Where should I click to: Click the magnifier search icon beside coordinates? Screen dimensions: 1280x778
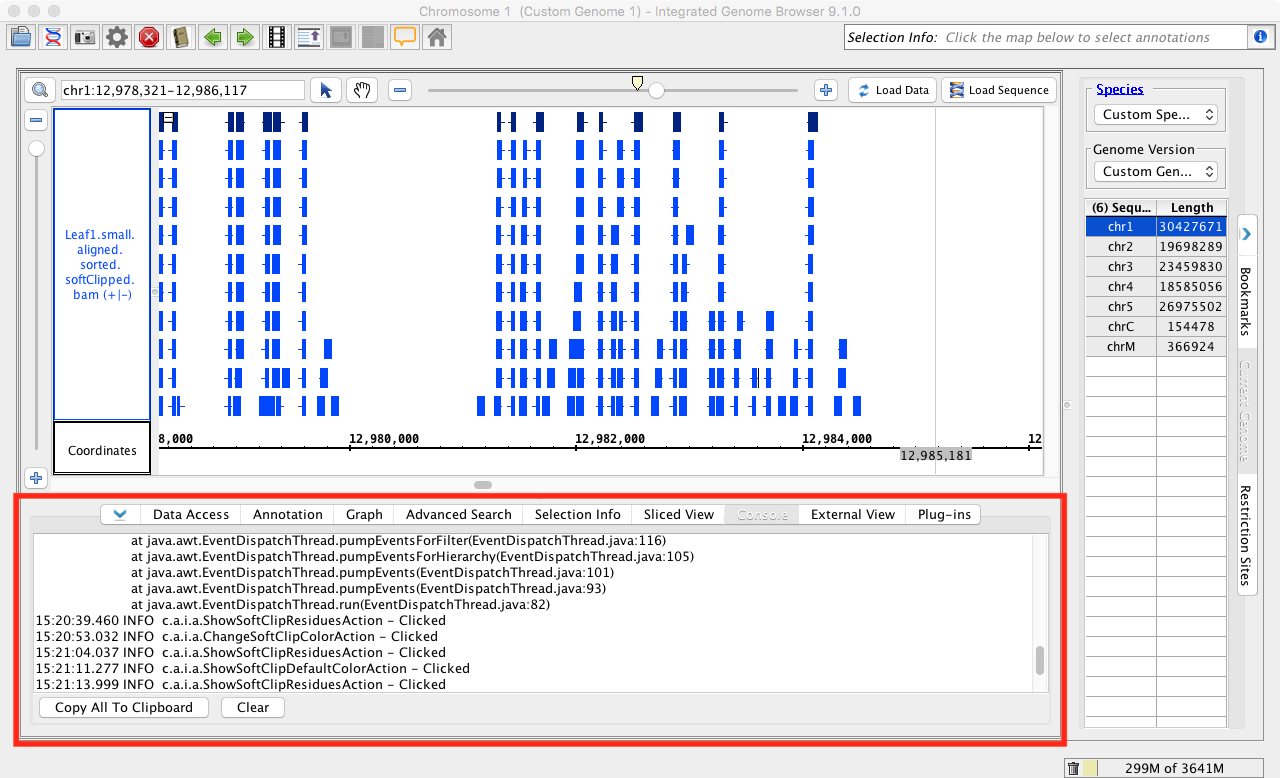[x=40, y=90]
